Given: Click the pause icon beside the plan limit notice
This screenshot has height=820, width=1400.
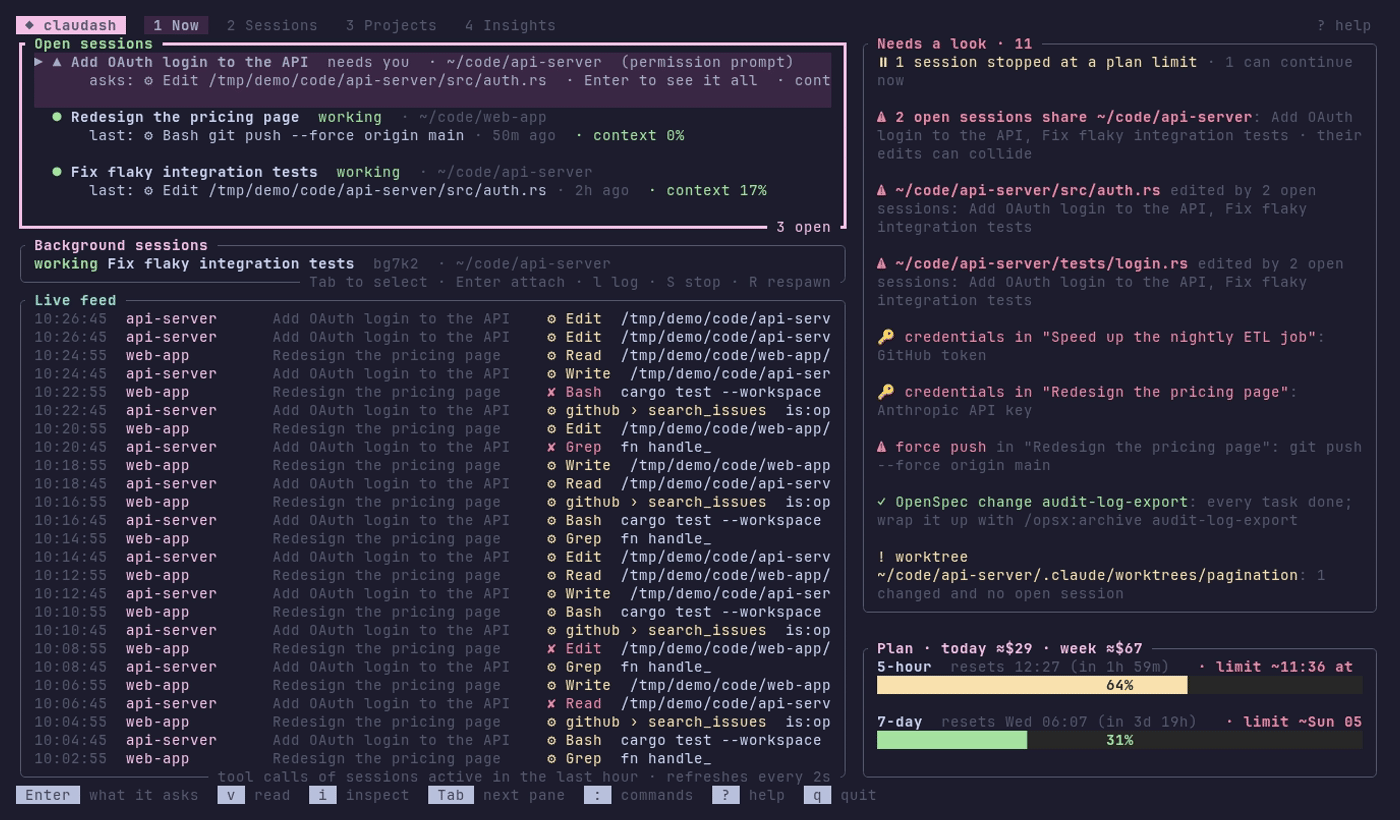Looking at the screenshot, I should [x=883, y=62].
